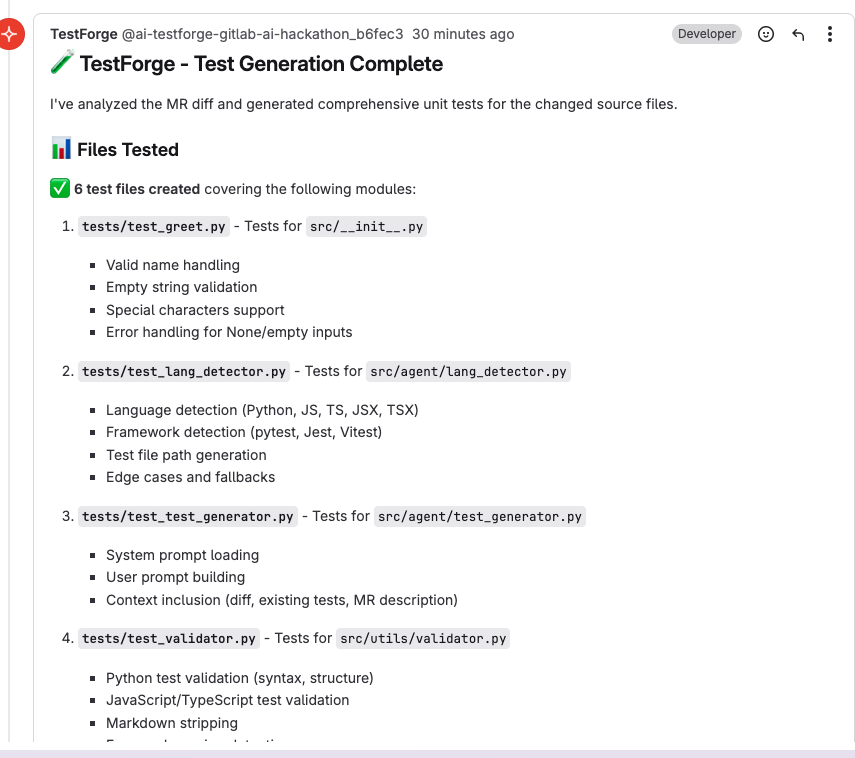Viewport: 855px width, 758px height.
Task: Select the tests/test_lang_detector.py file name
Action: (184, 371)
